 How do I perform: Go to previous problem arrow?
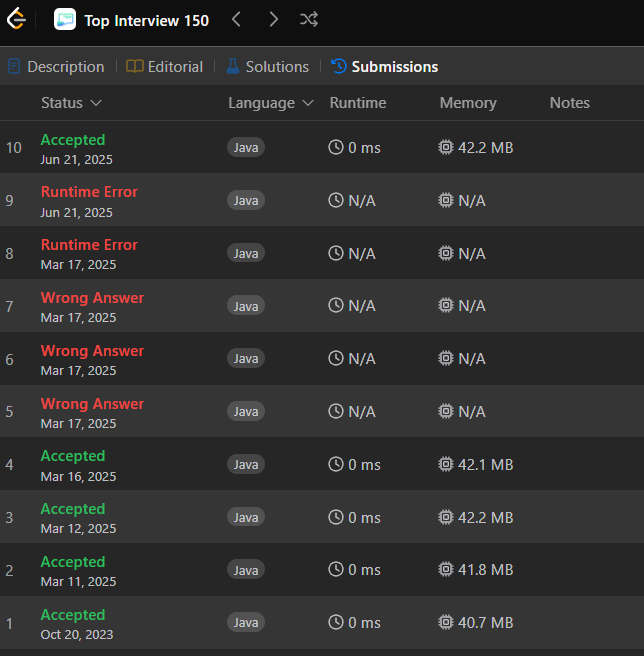(x=236, y=19)
